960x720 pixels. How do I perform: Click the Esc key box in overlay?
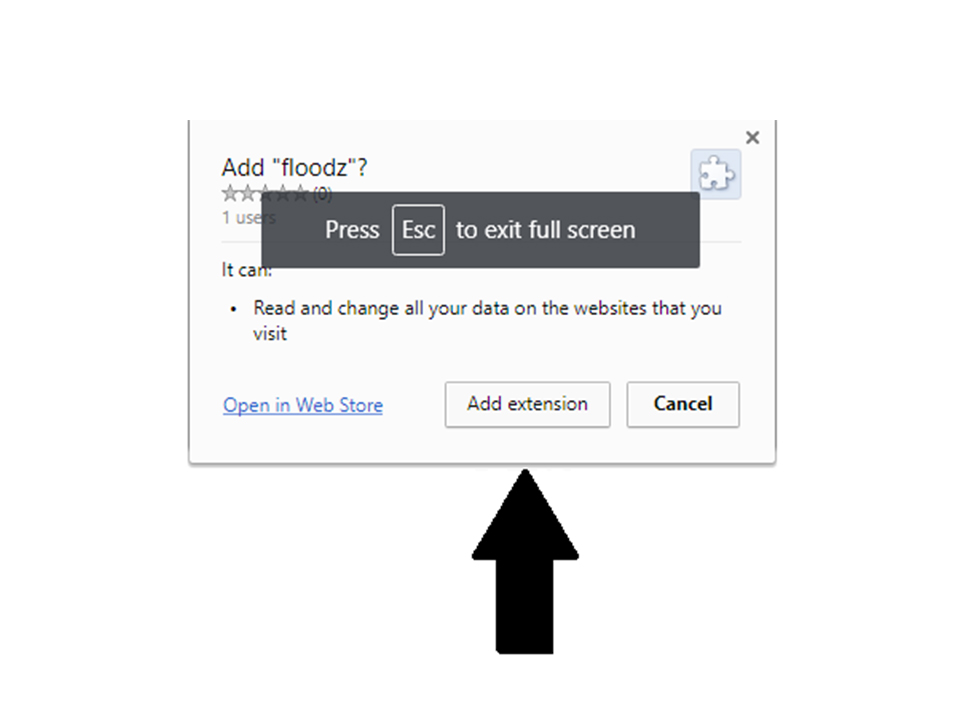(418, 230)
